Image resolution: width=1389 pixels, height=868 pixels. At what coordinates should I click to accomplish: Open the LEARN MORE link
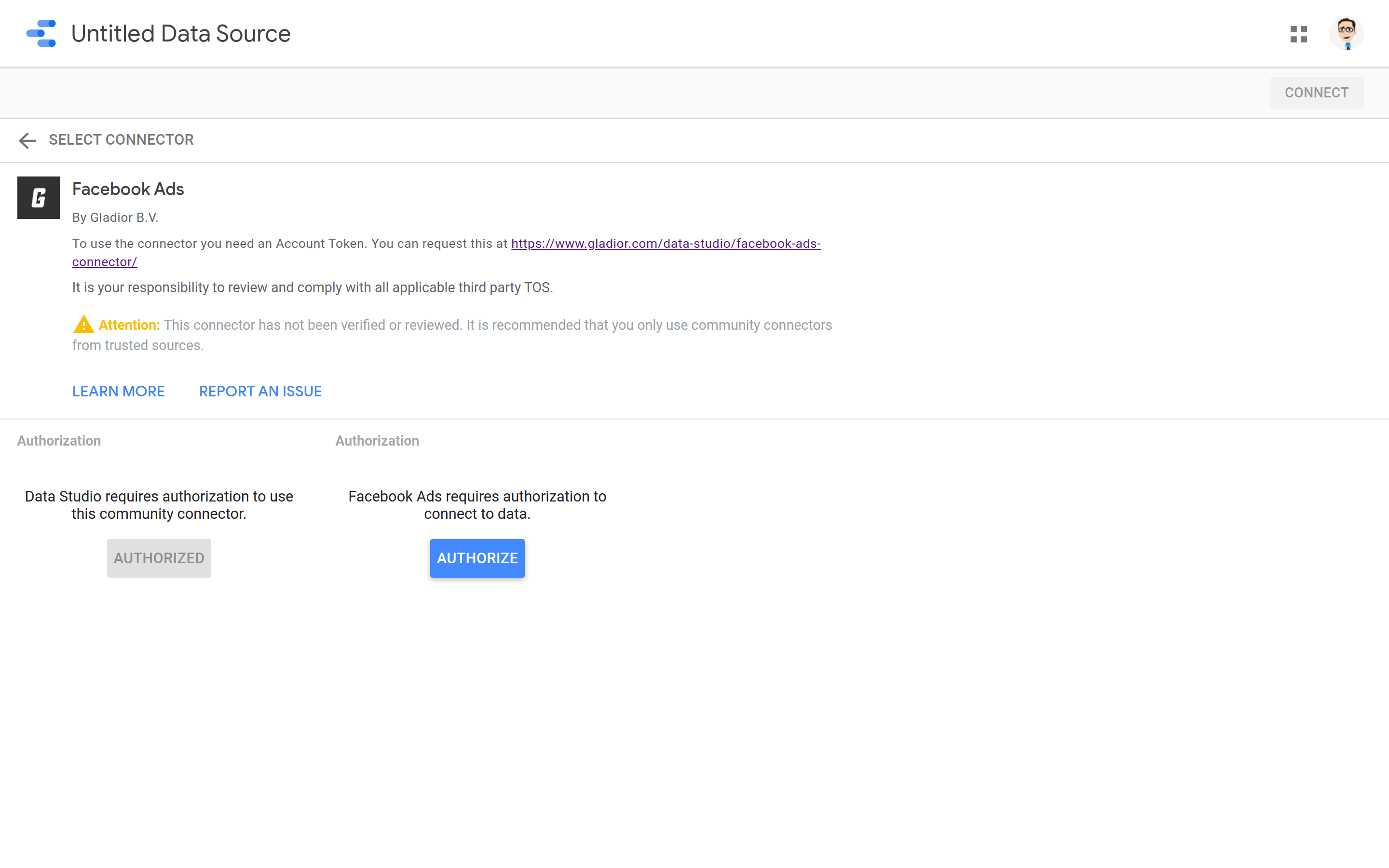pos(118,391)
